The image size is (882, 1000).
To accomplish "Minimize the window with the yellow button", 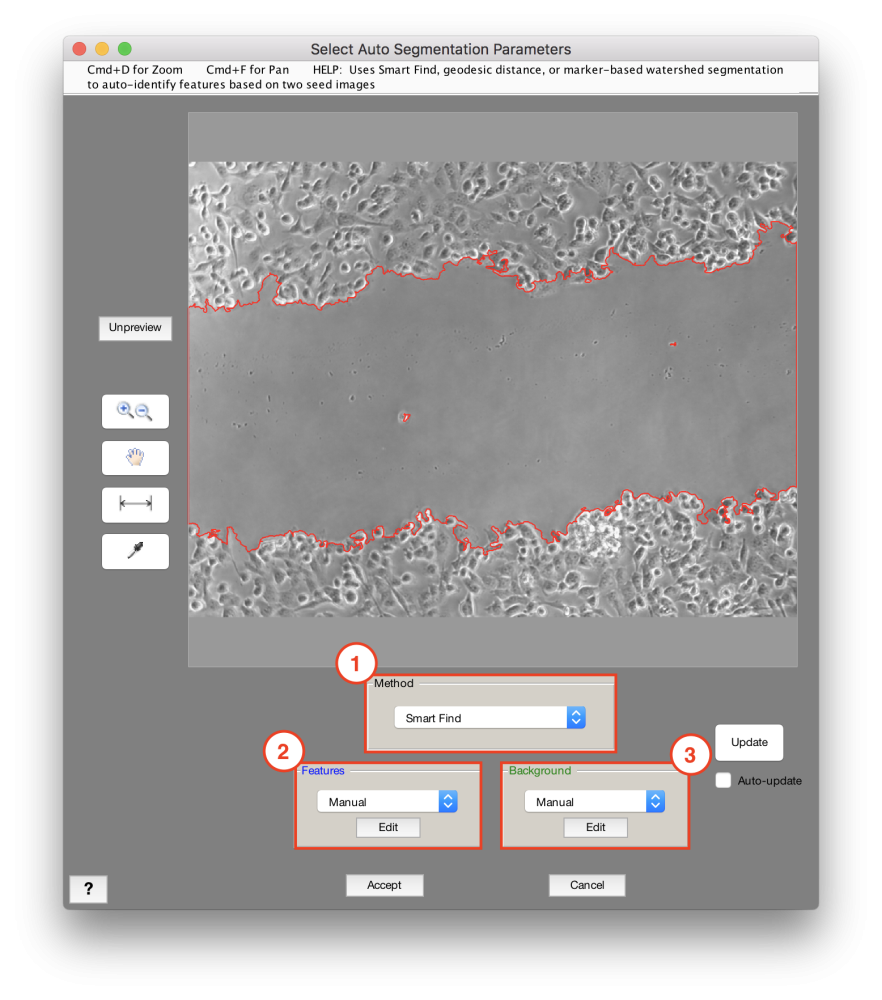I will (101, 47).
